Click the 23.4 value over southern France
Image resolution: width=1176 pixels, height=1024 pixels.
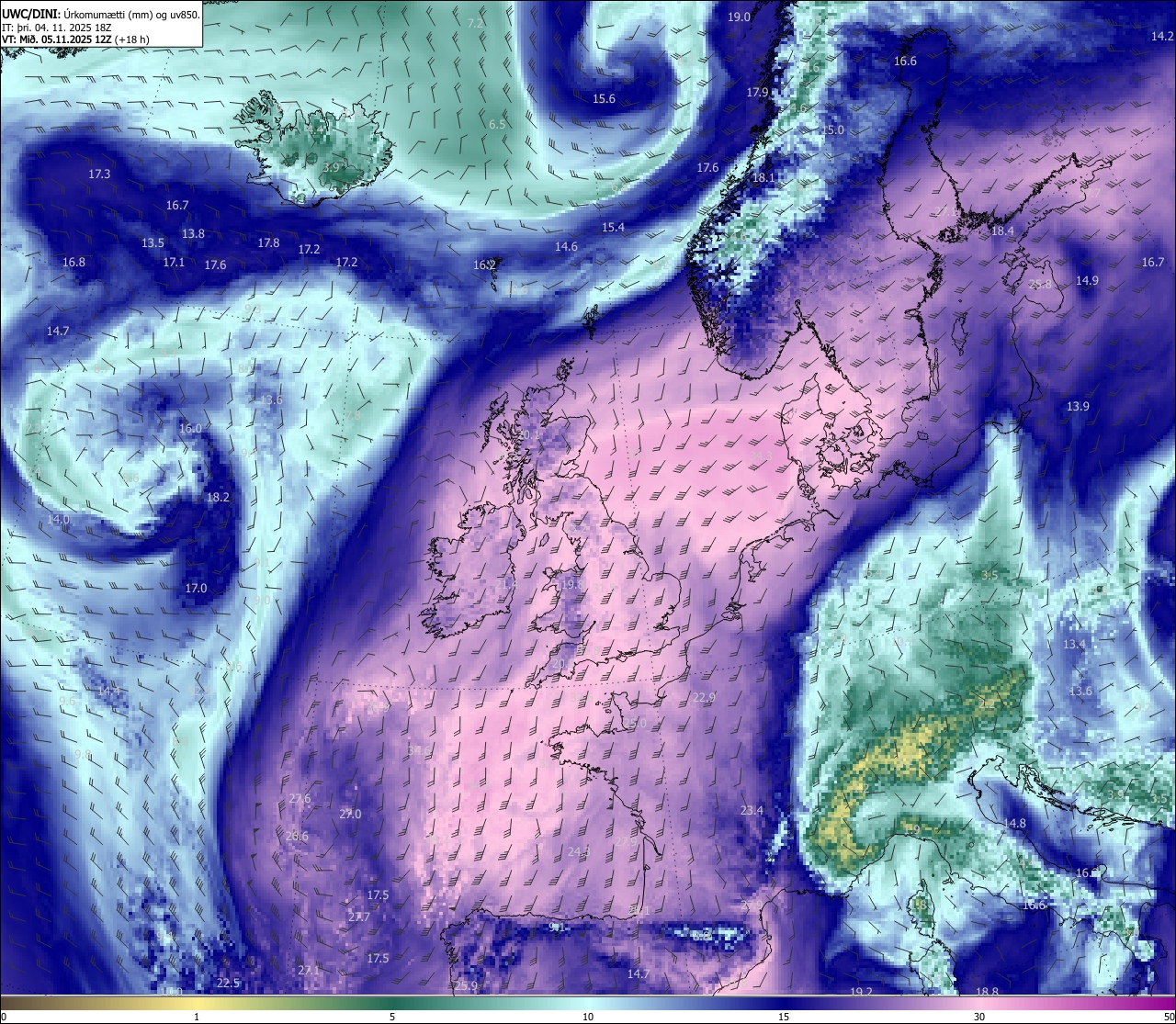pyautogui.click(x=752, y=811)
